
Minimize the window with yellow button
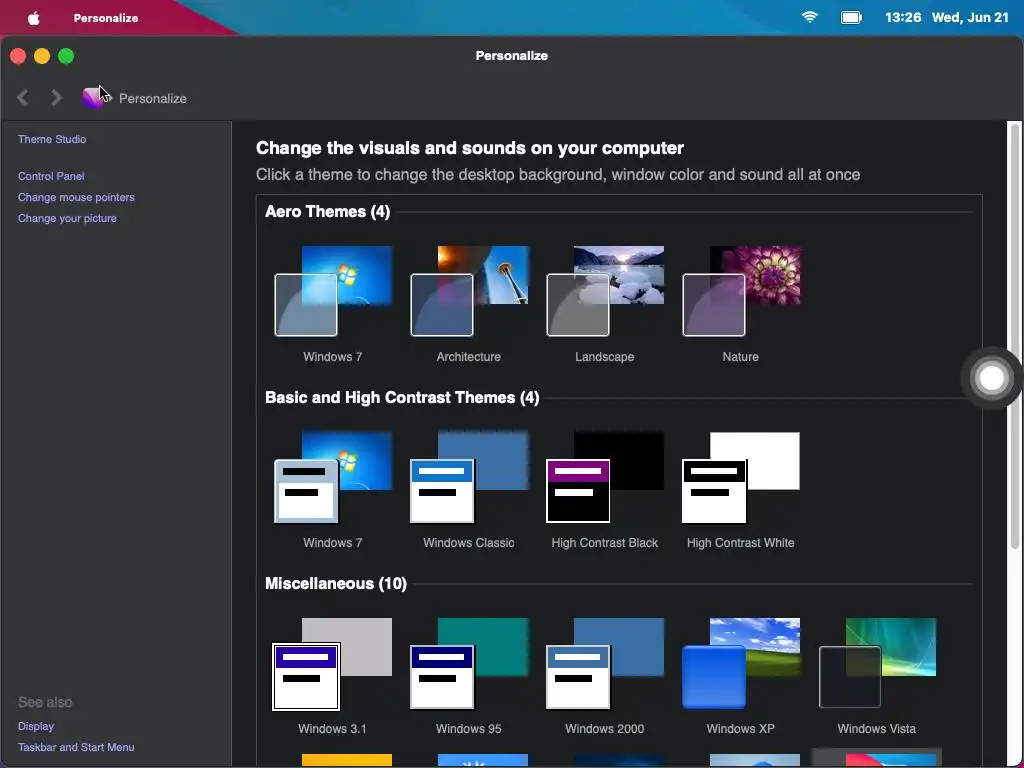tap(42, 56)
